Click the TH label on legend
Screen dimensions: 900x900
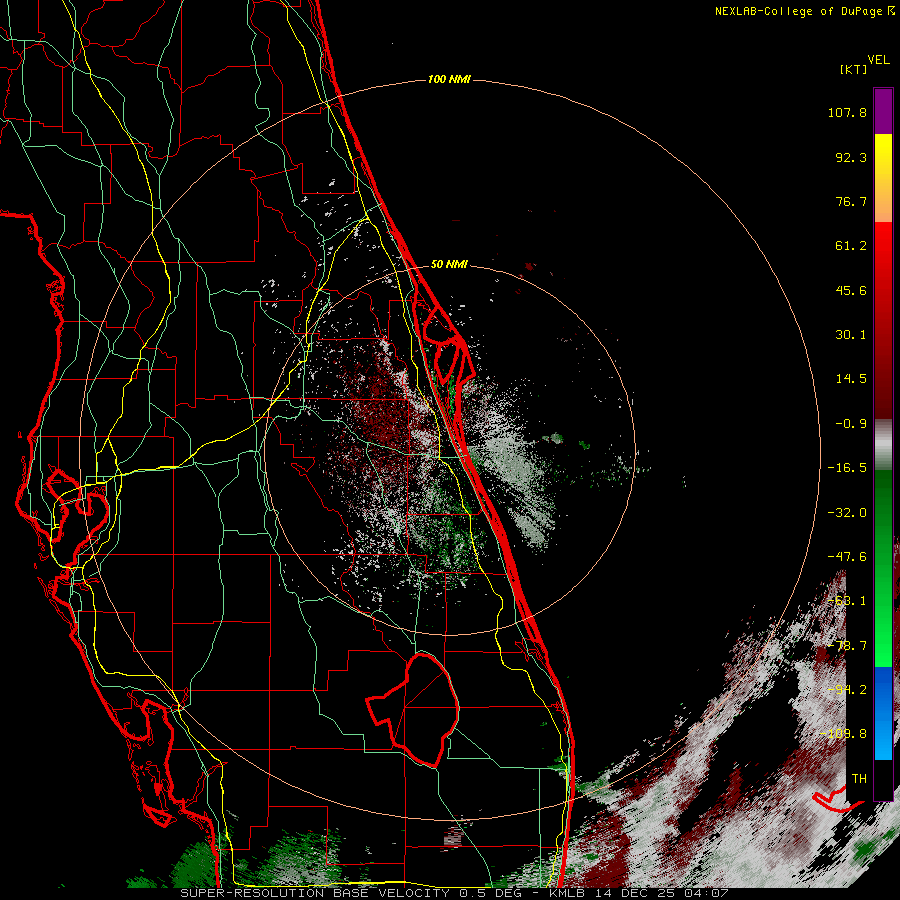tap(859, 779)
